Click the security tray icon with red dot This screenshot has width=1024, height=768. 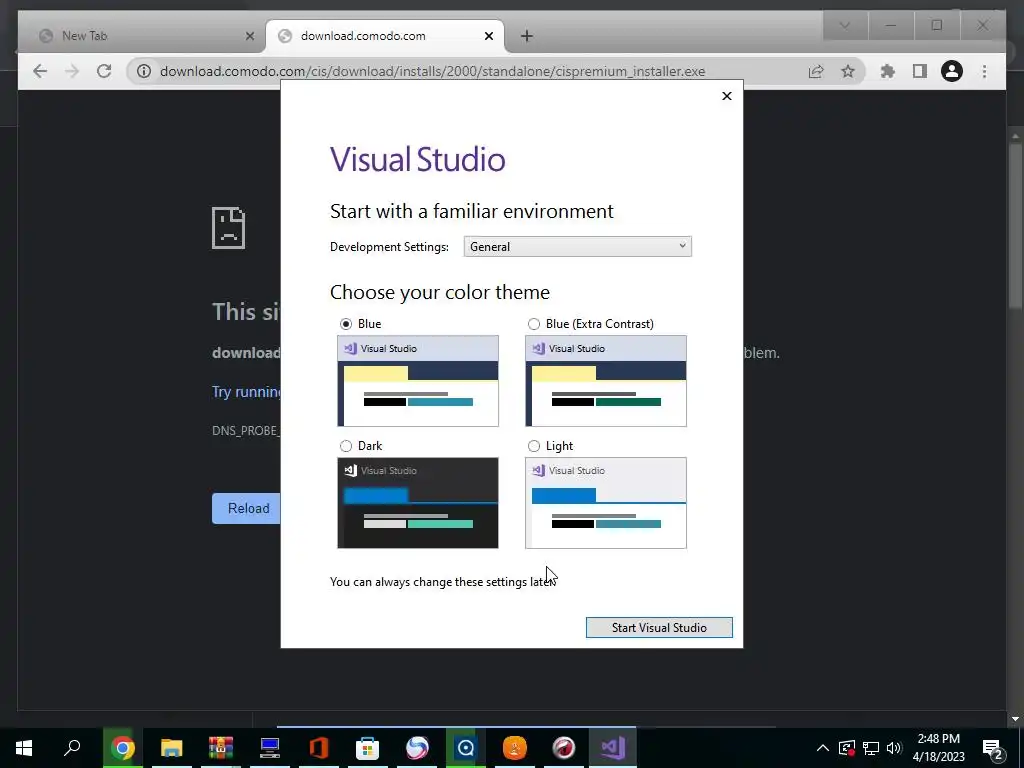pos(847,748)
